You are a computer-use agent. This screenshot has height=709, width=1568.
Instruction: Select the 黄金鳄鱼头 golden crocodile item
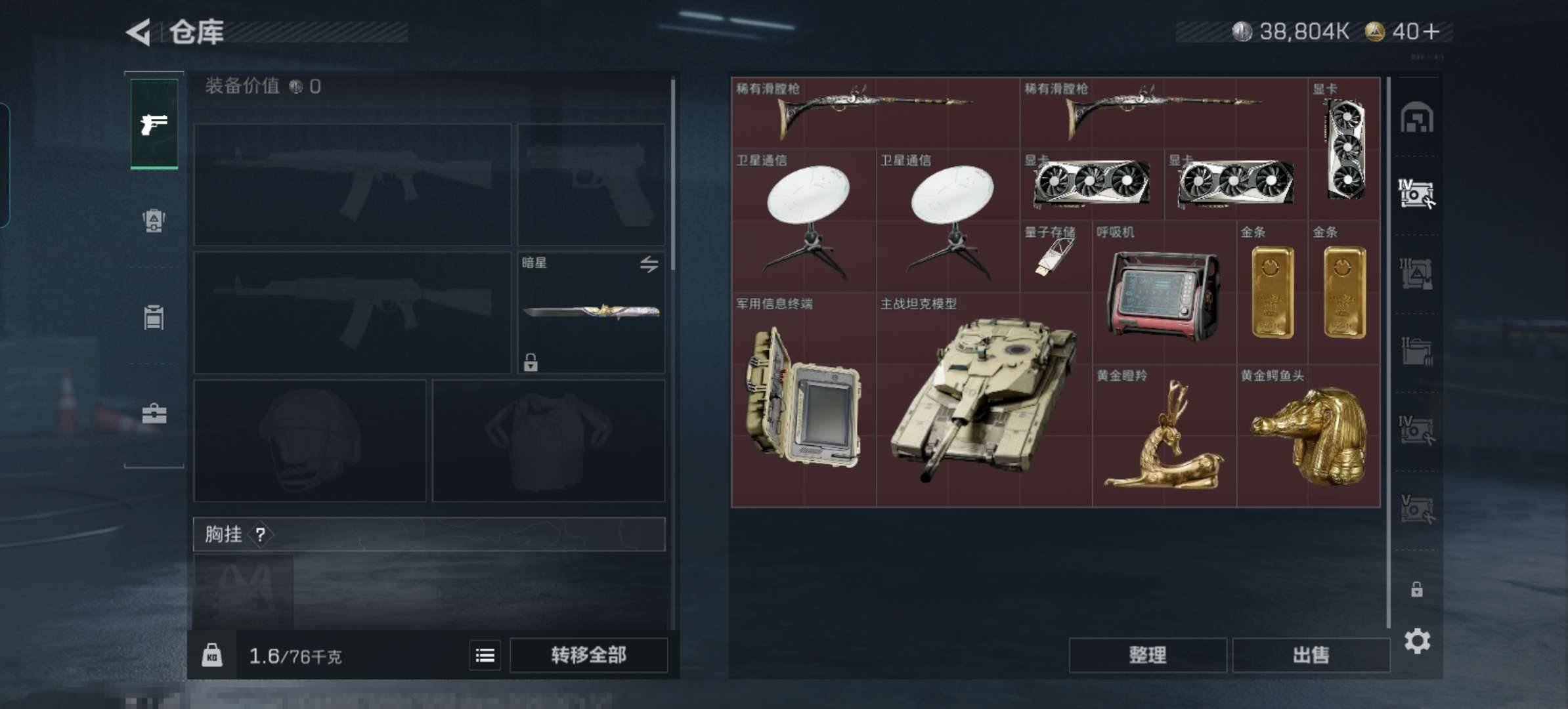1309,435
